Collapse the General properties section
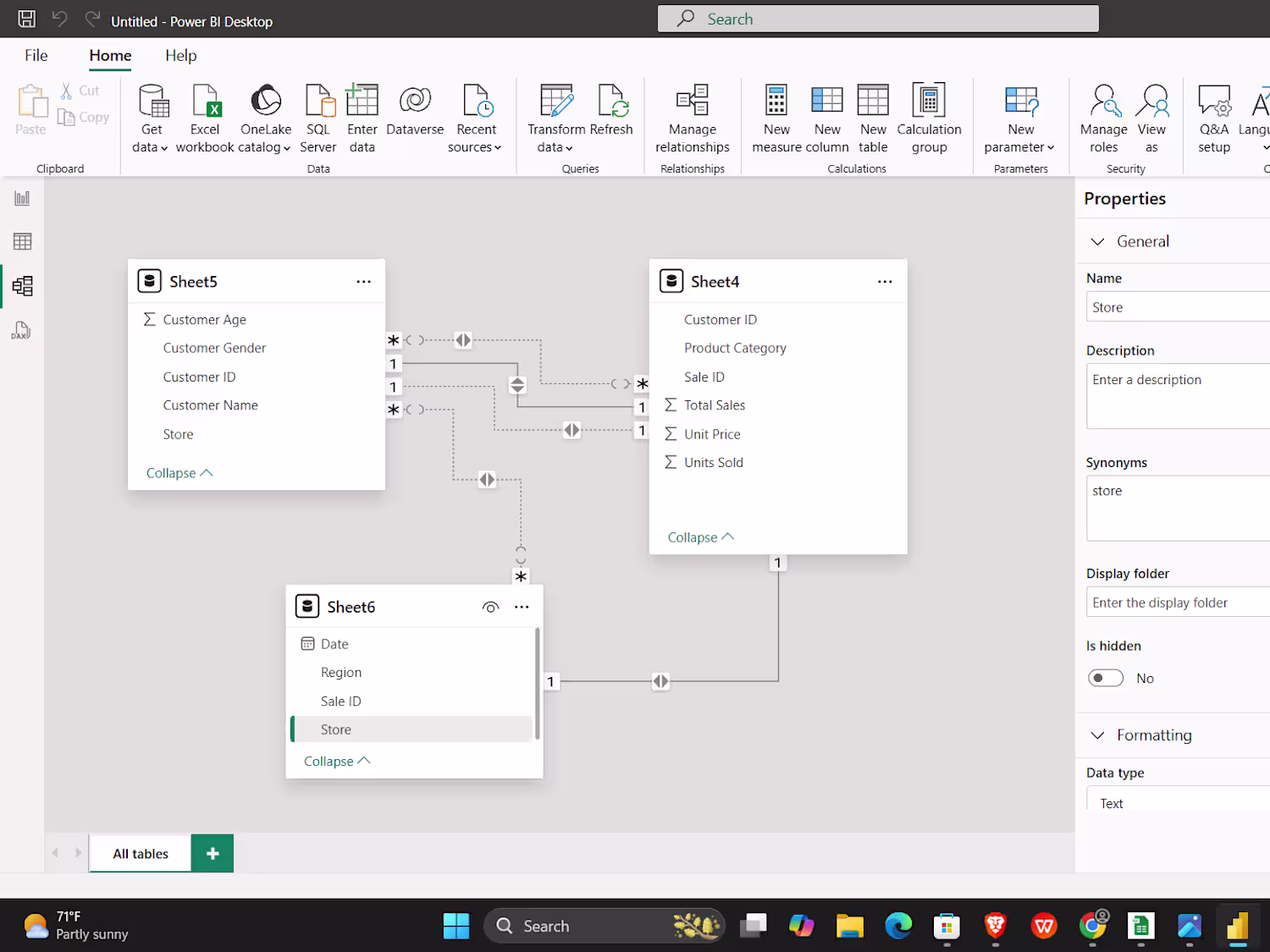 [1098, 242]
